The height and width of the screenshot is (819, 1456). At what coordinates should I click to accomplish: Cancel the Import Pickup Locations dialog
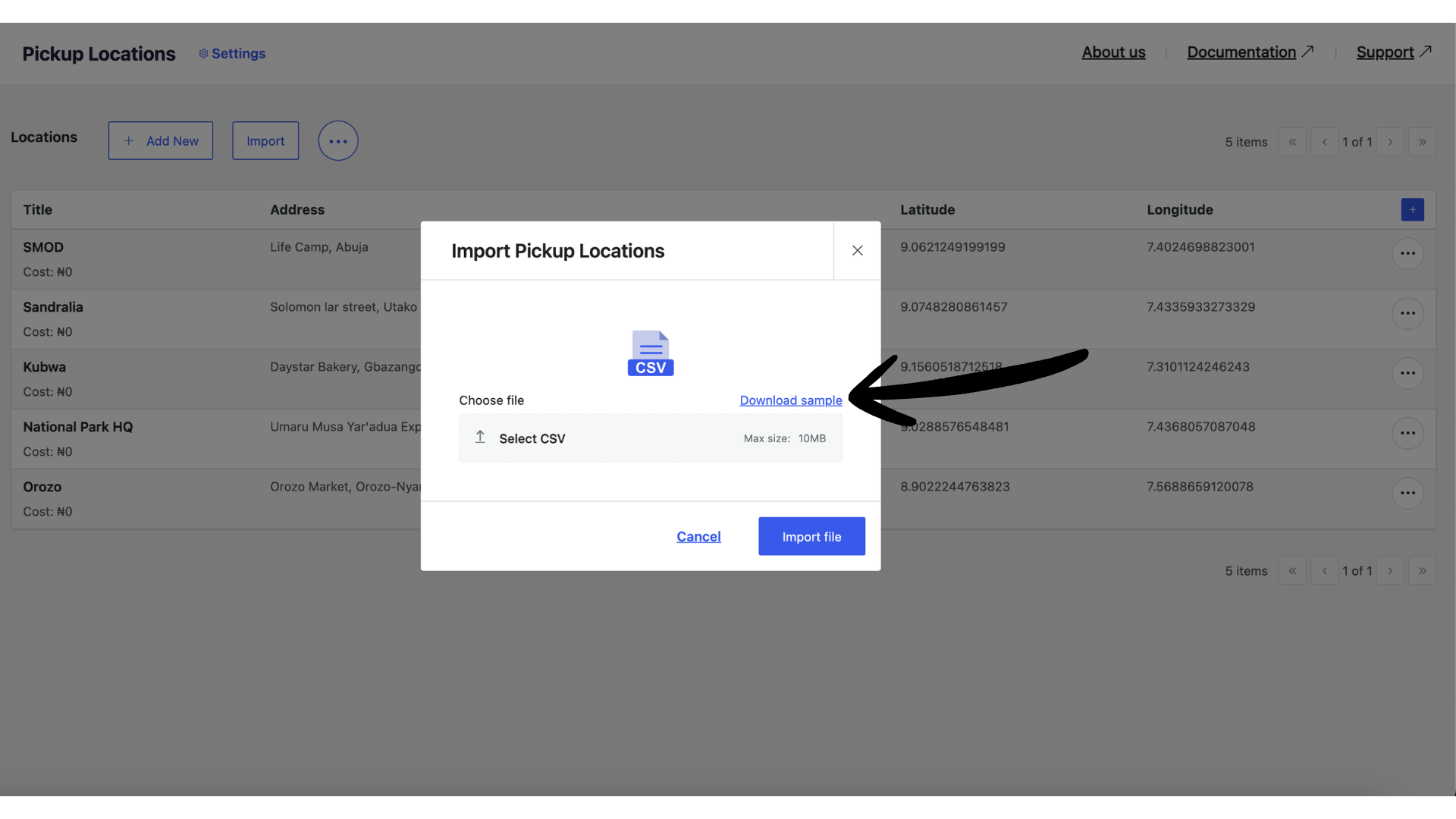pos(698,536)
